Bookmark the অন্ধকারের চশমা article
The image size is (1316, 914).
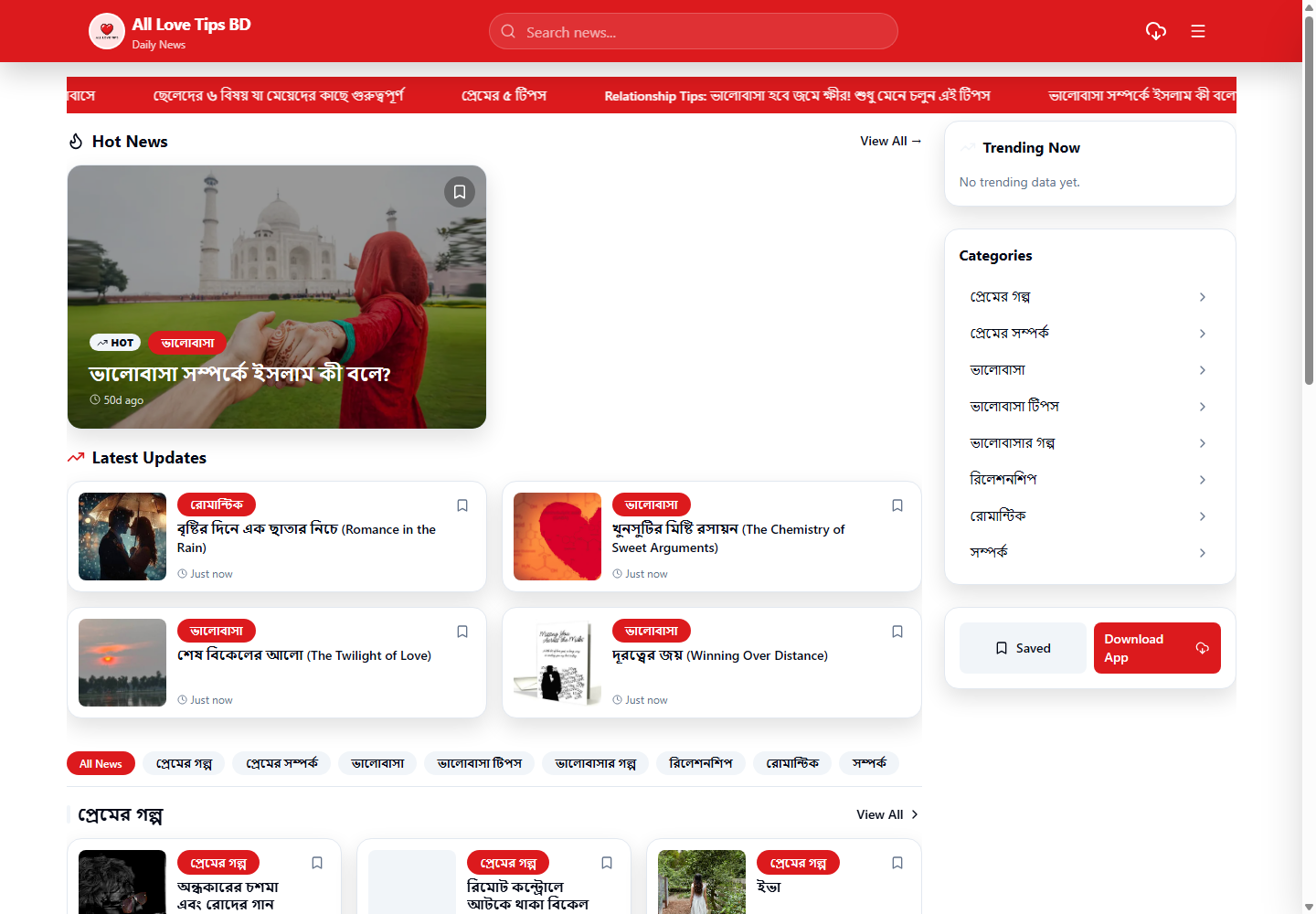[317, 863]
